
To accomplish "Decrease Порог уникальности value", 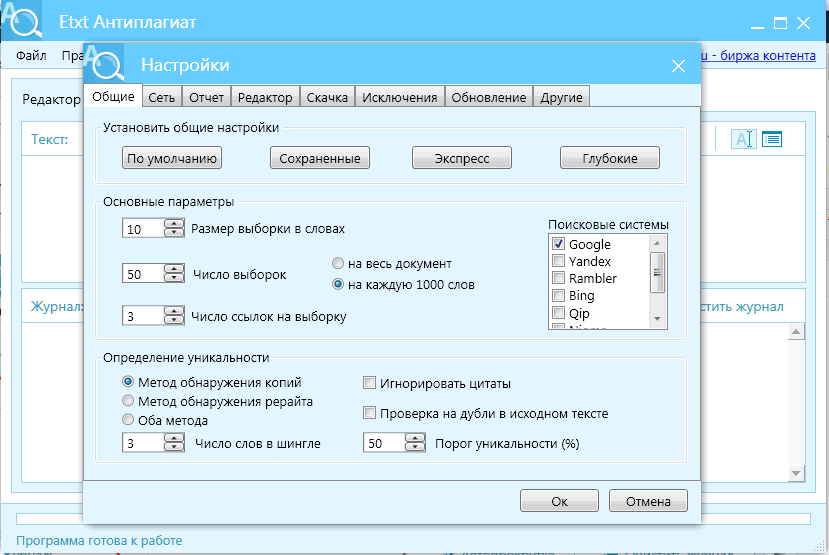I will coord(415,447).
